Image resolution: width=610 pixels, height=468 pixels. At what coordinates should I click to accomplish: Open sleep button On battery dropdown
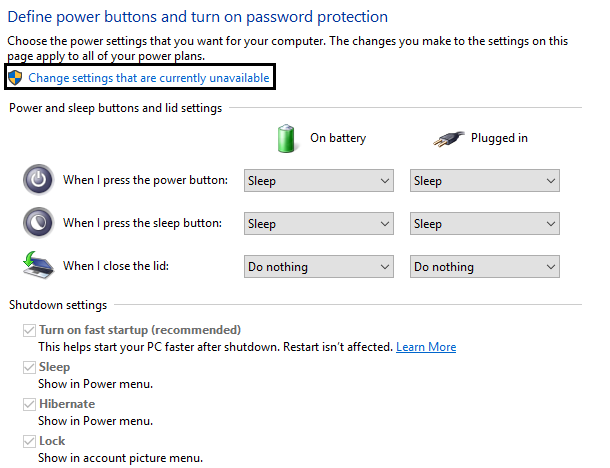point(319,224)
